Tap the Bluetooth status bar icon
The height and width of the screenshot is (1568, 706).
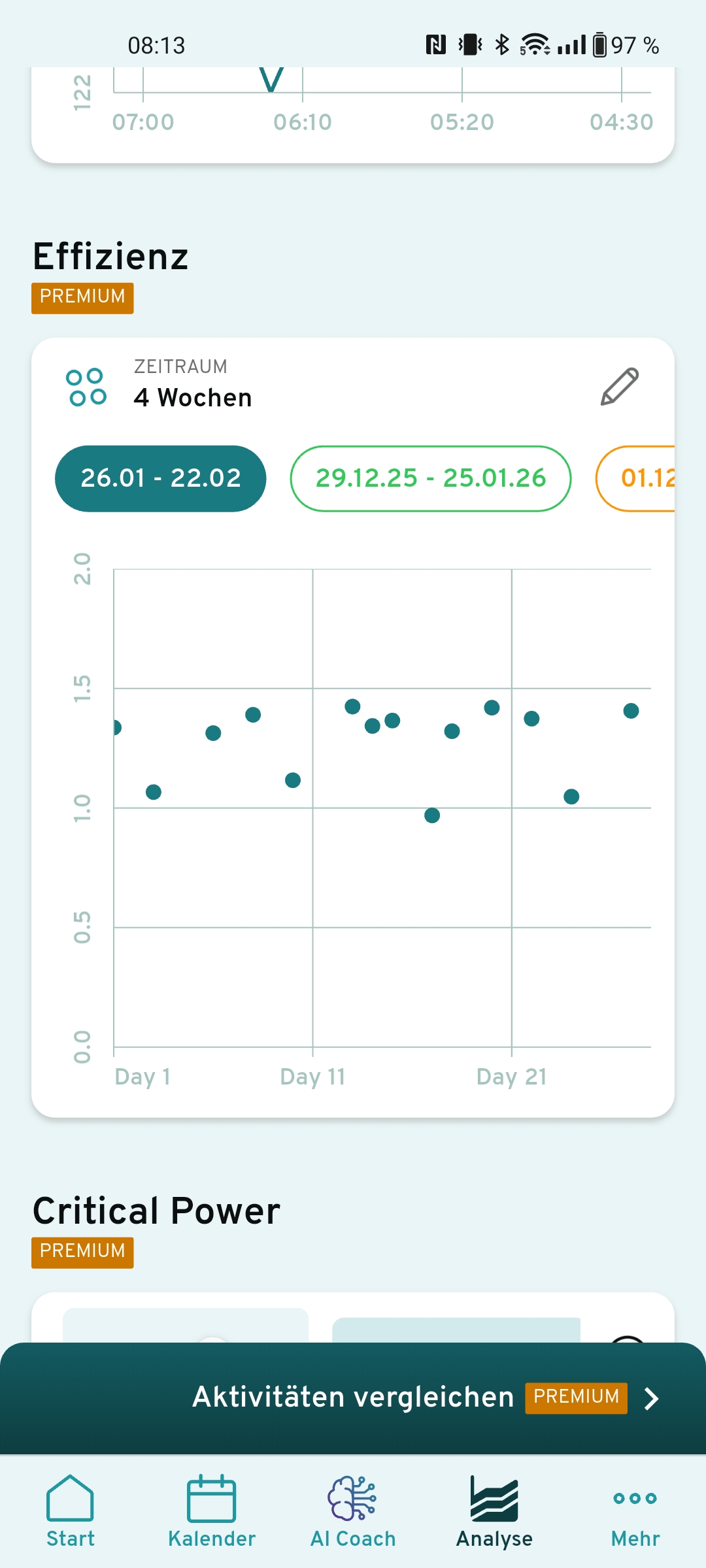click(x=501, y=45)
